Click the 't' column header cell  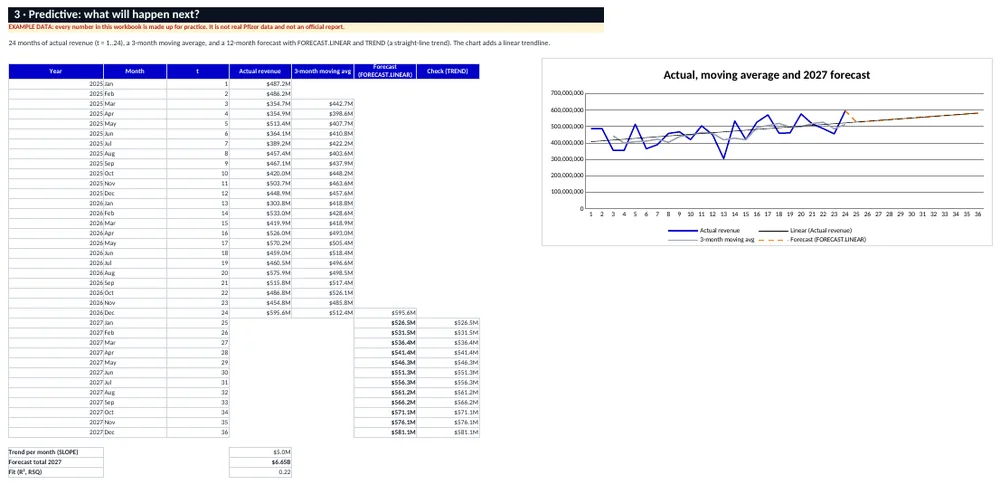pyautogui.click(x=198, y=71)
